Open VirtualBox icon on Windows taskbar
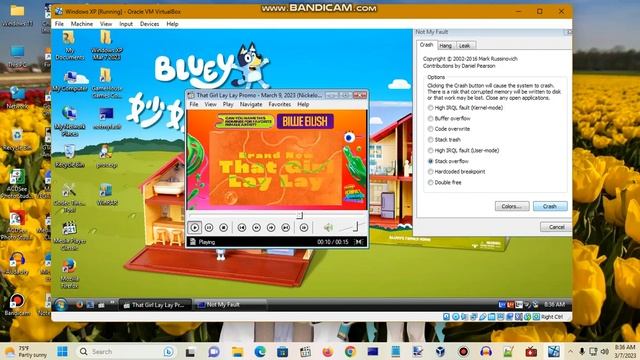640x360 pixels. click(440, 351)
